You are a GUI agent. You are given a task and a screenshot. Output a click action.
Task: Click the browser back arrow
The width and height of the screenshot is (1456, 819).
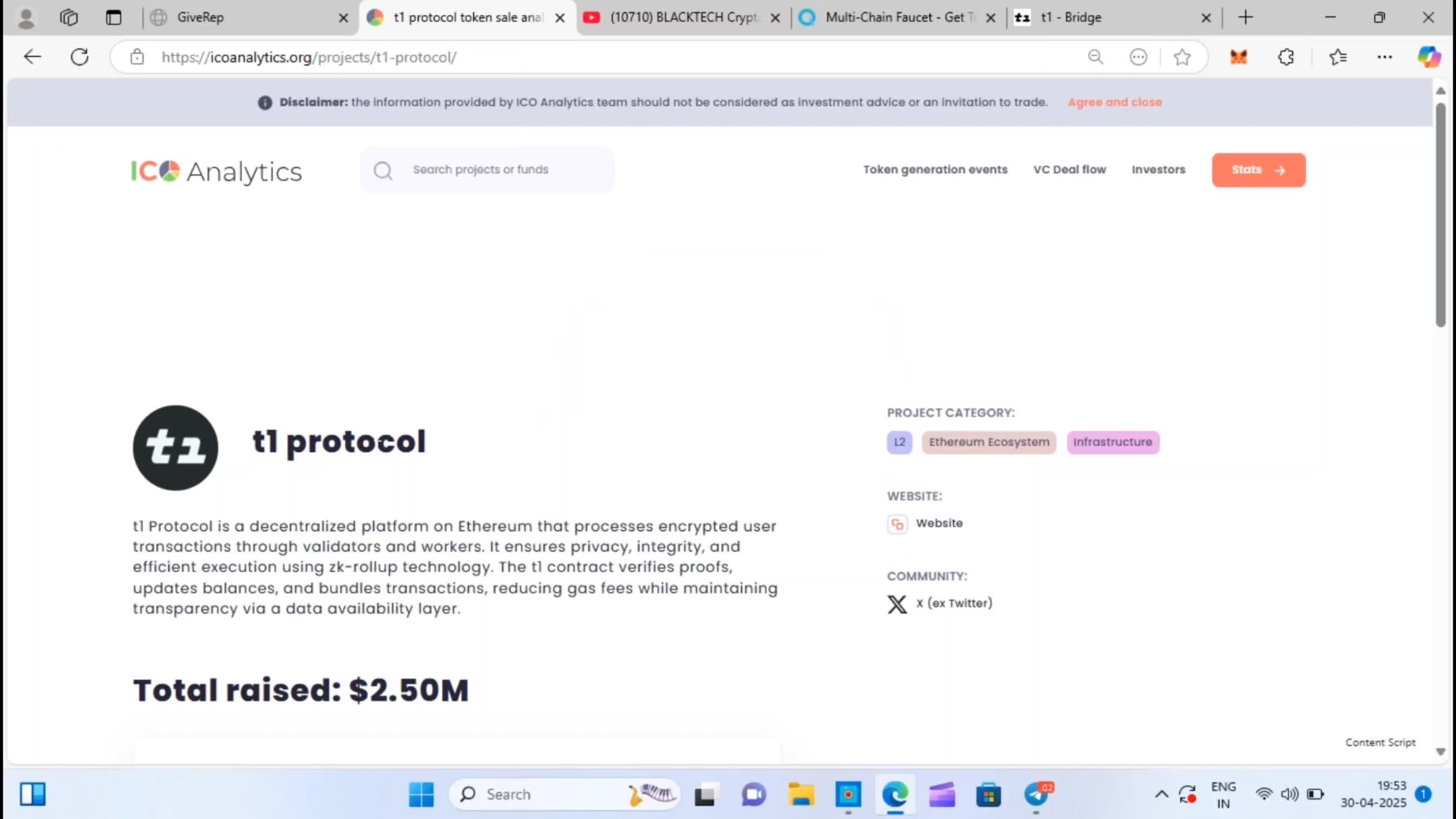(32, 56)
